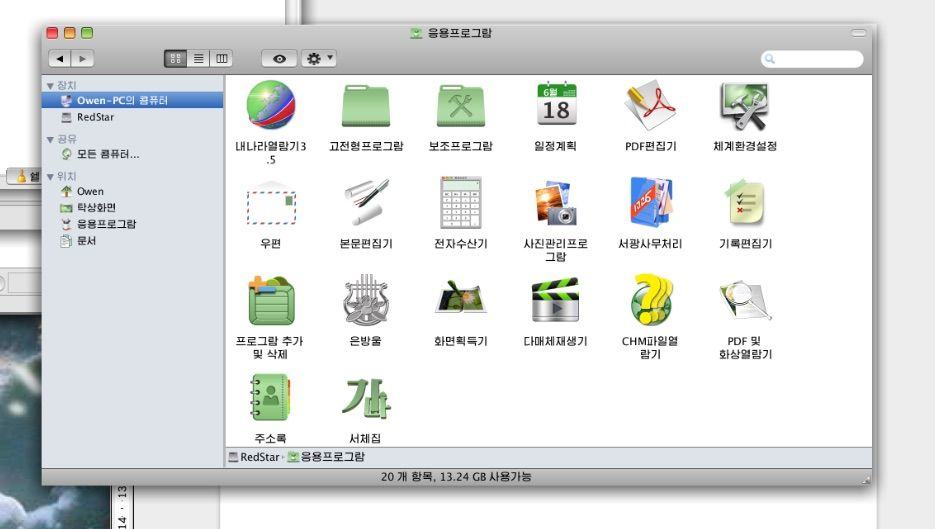Image resolution: width=935 pixels, height=529 pixels.
Task: Collapse the 장치 sidebar section
Action: click(50, 86)
